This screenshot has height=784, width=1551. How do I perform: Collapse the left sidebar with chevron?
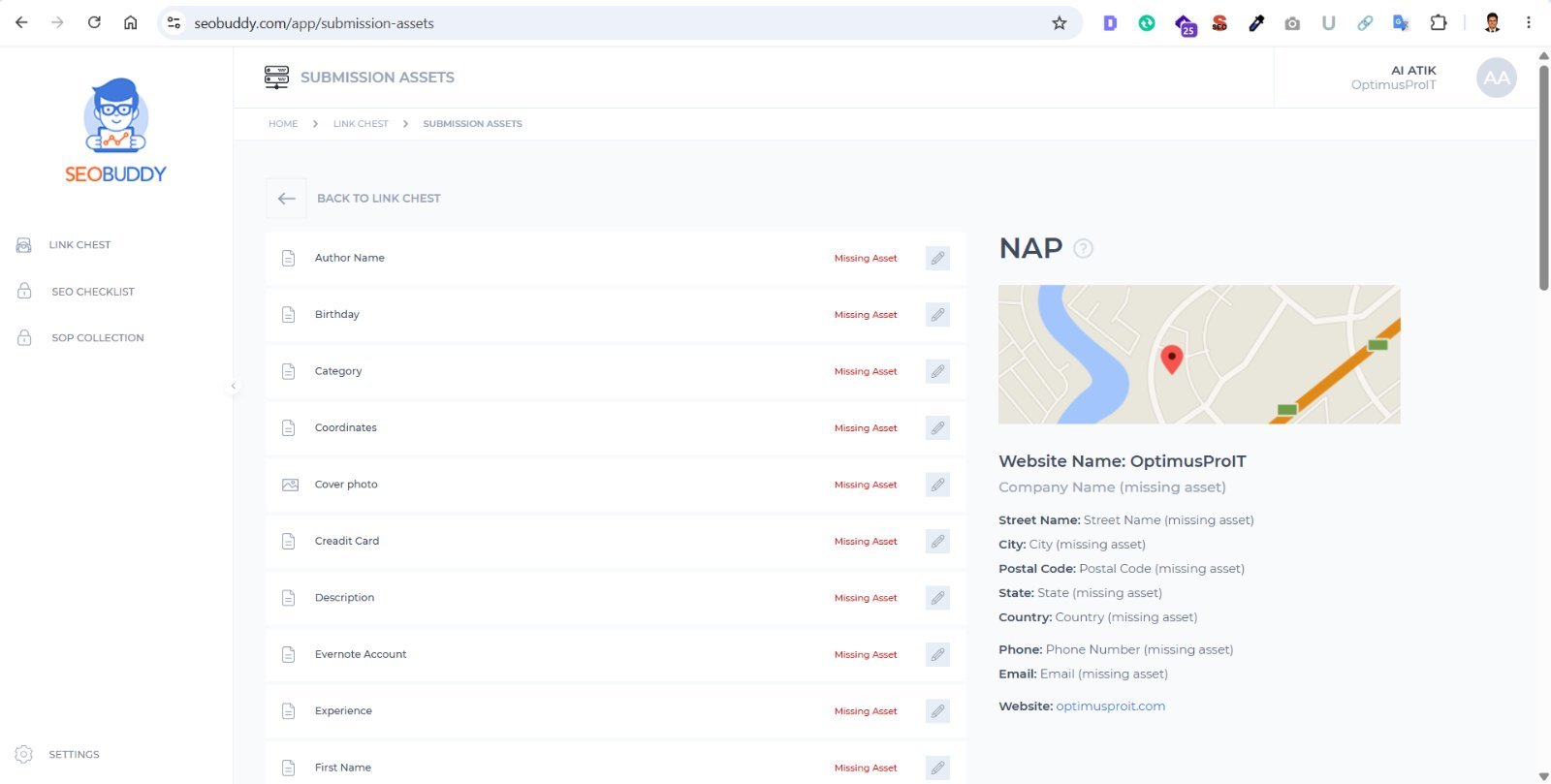[x=233, y=386]
